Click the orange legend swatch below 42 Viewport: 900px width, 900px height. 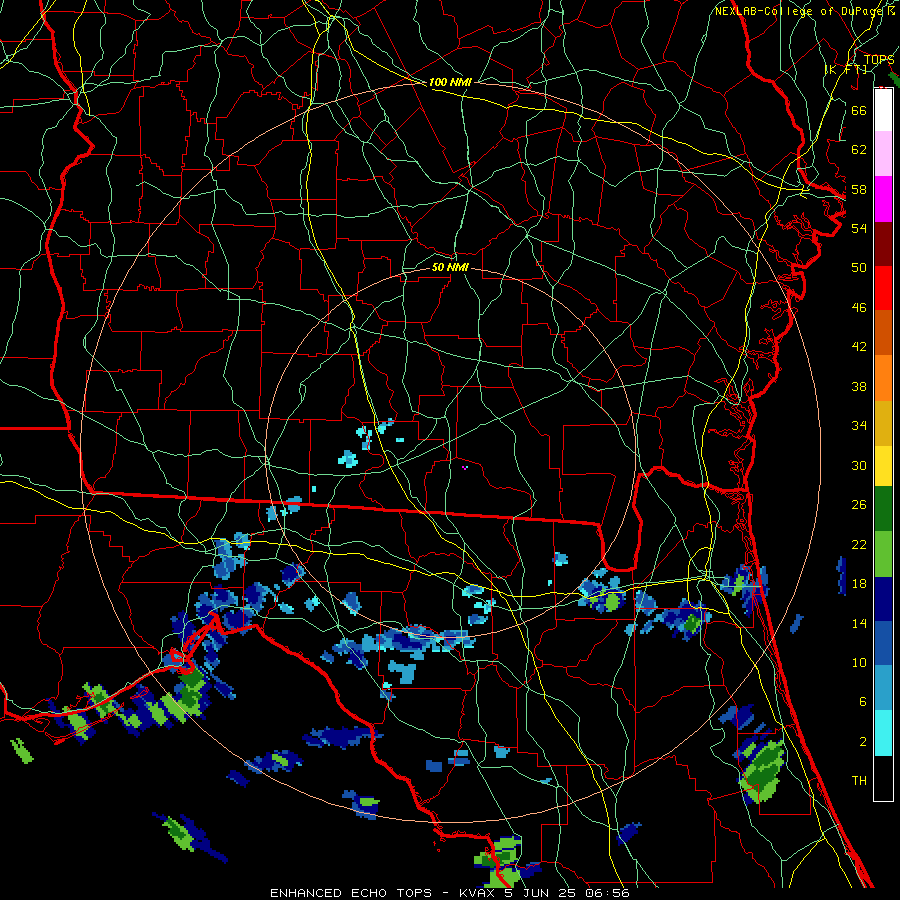883,377
